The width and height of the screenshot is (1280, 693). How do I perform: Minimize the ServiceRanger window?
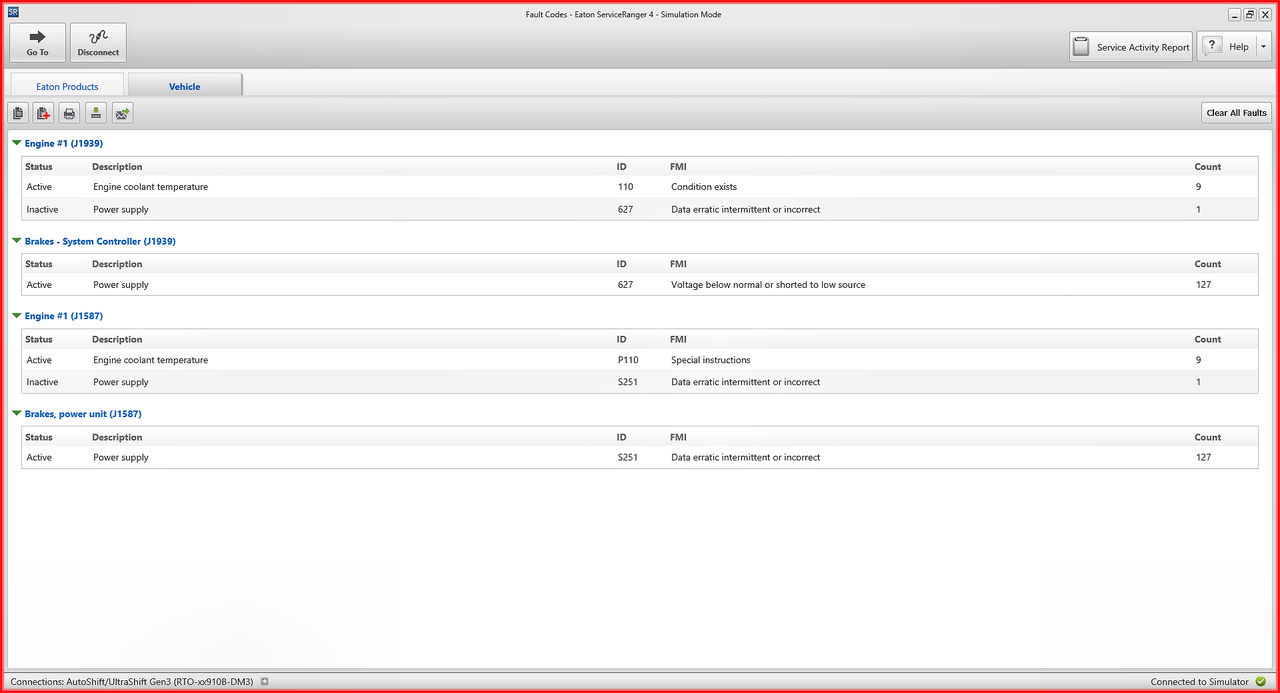1235,14
